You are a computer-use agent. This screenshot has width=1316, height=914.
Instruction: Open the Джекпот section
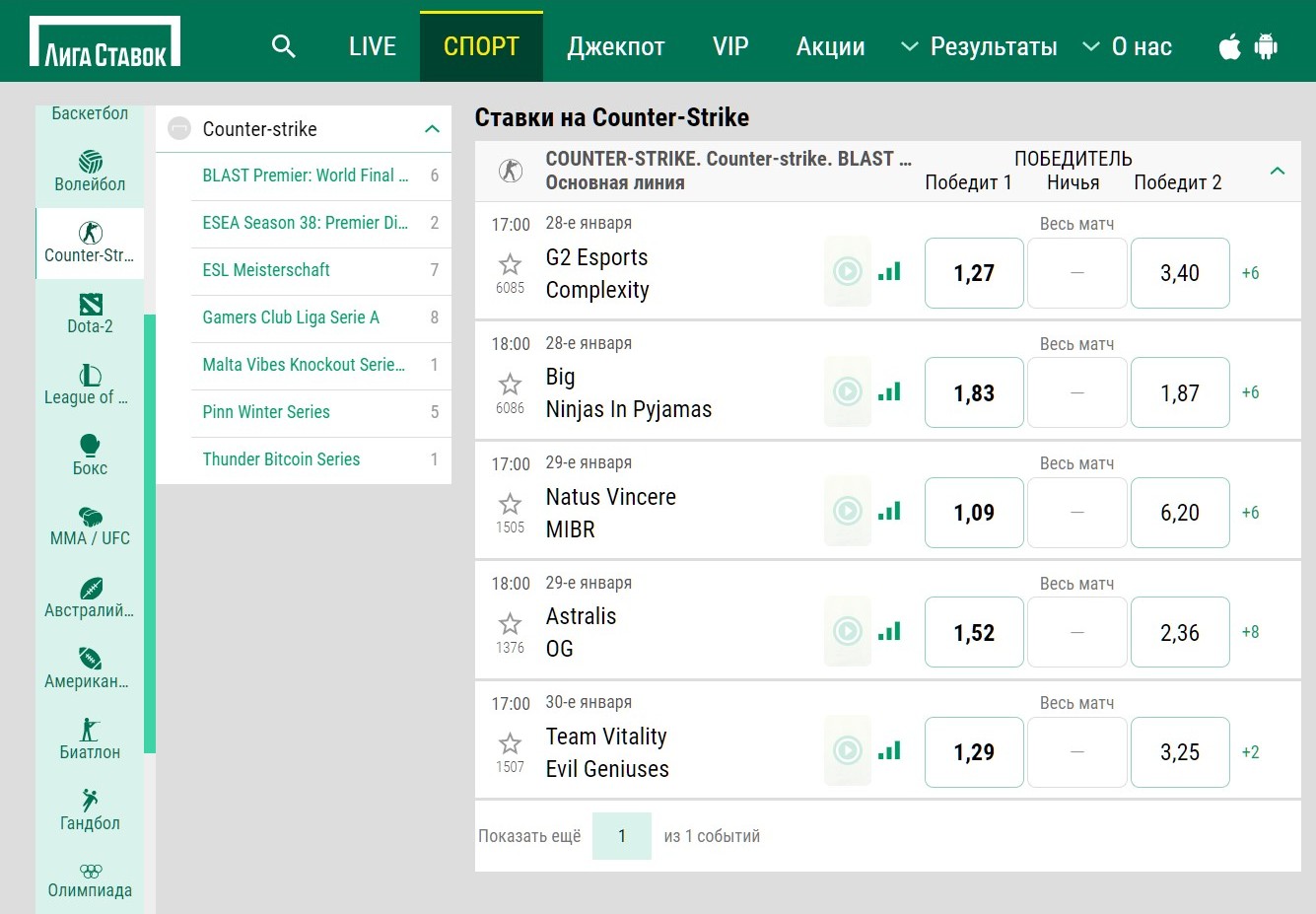click(616, 46)
